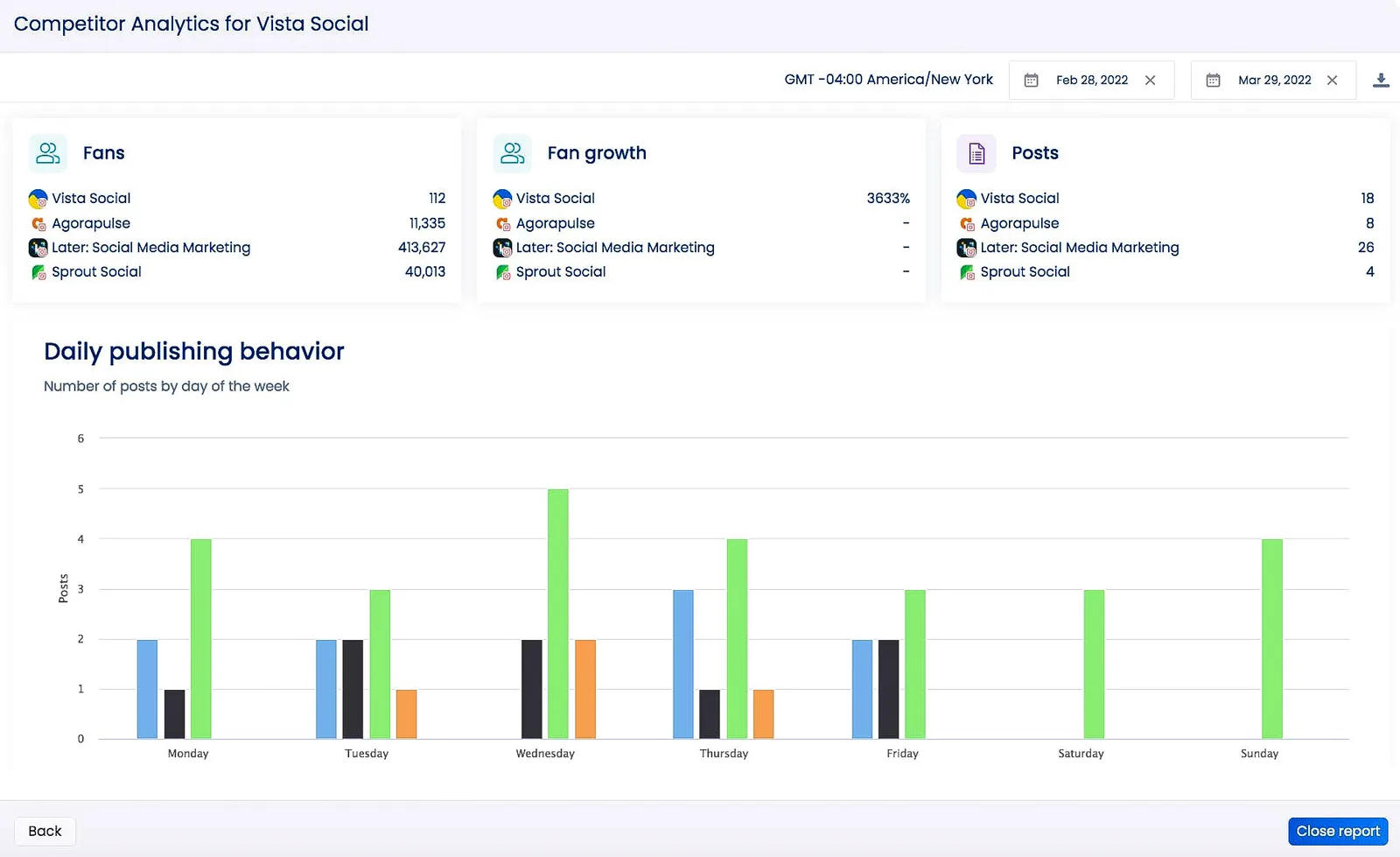Click the Fans panel people icon
Viewport: 1400px width, 857px height.
(x=47, y=152)
